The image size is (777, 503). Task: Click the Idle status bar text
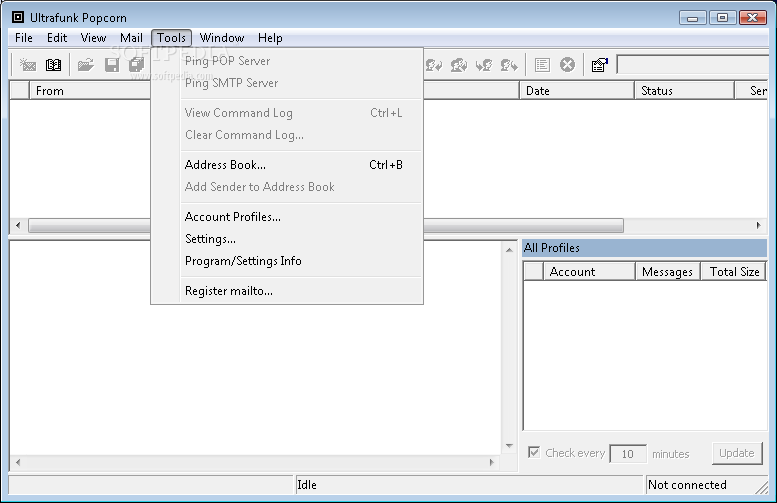coord(307,485)
